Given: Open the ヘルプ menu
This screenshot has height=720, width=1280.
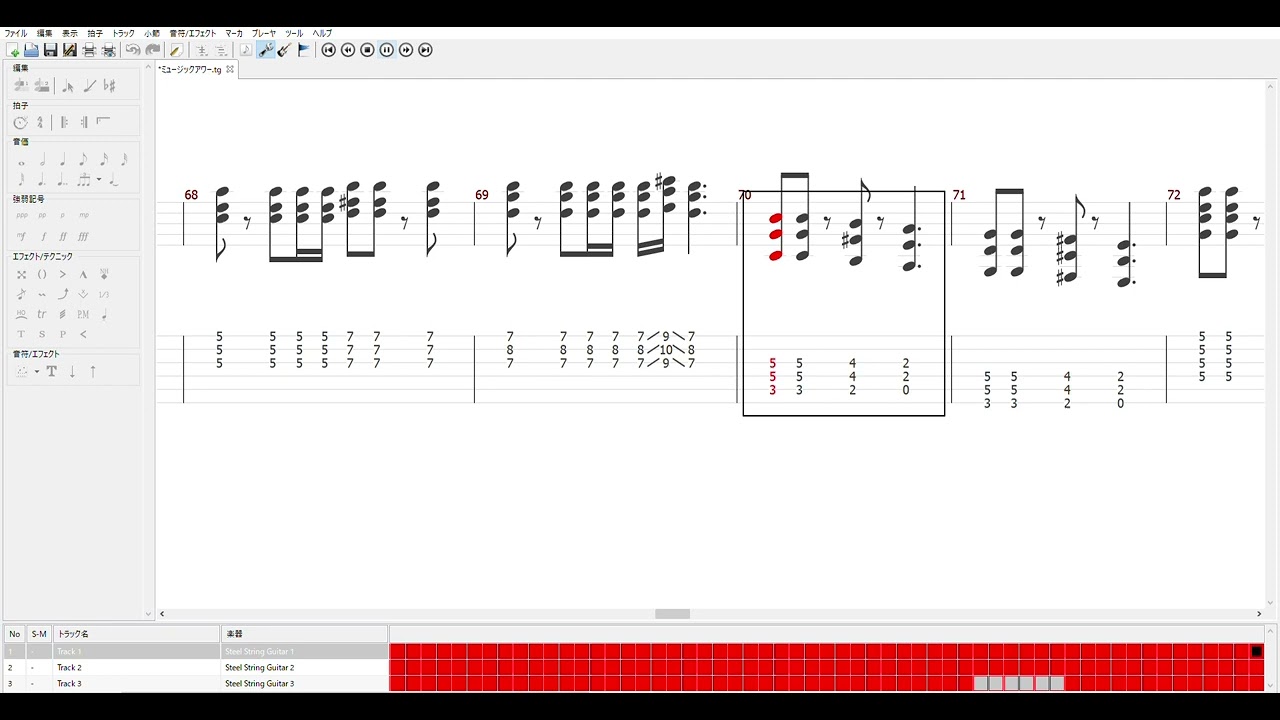Looking at the screenshot, I should click(322, 33).
